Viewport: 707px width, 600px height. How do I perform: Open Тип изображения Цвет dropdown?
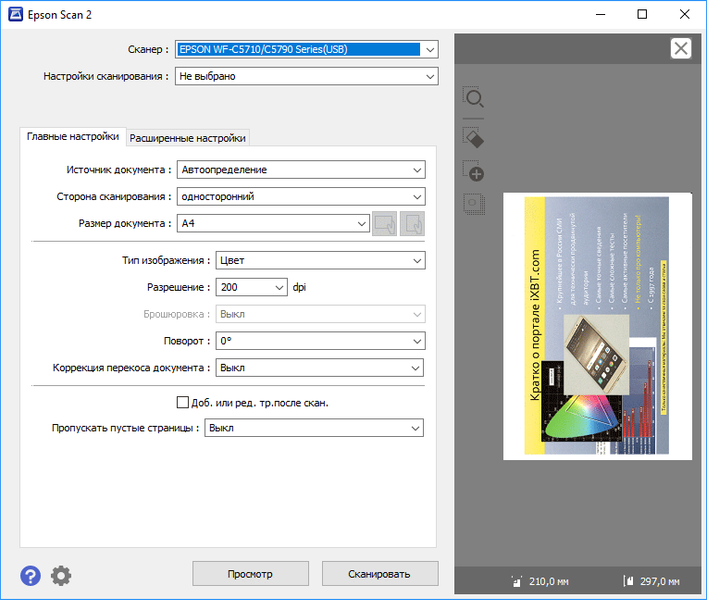[320, 261]
